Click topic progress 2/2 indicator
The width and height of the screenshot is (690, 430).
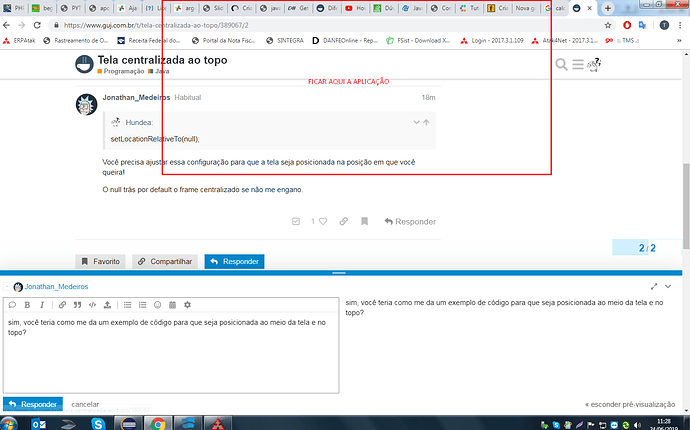647,248
